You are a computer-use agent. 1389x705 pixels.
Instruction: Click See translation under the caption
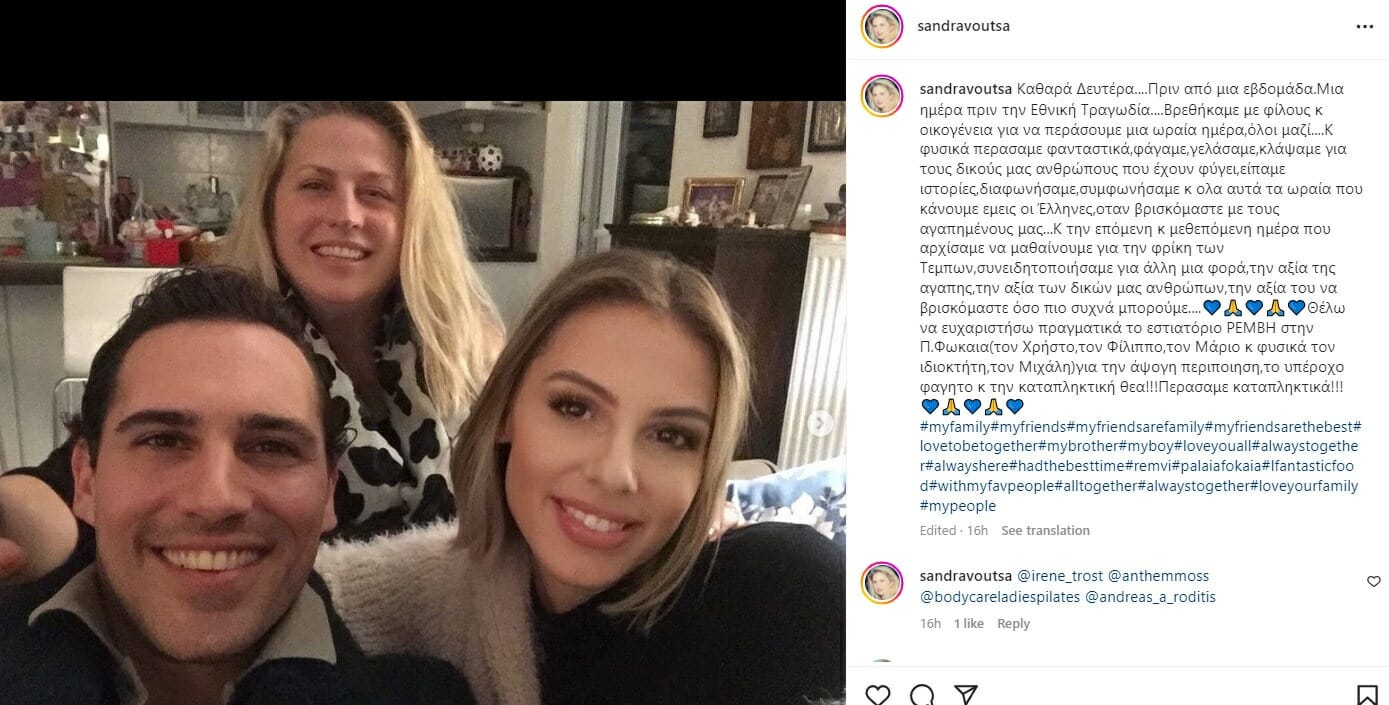click(x=1045, y=530)
